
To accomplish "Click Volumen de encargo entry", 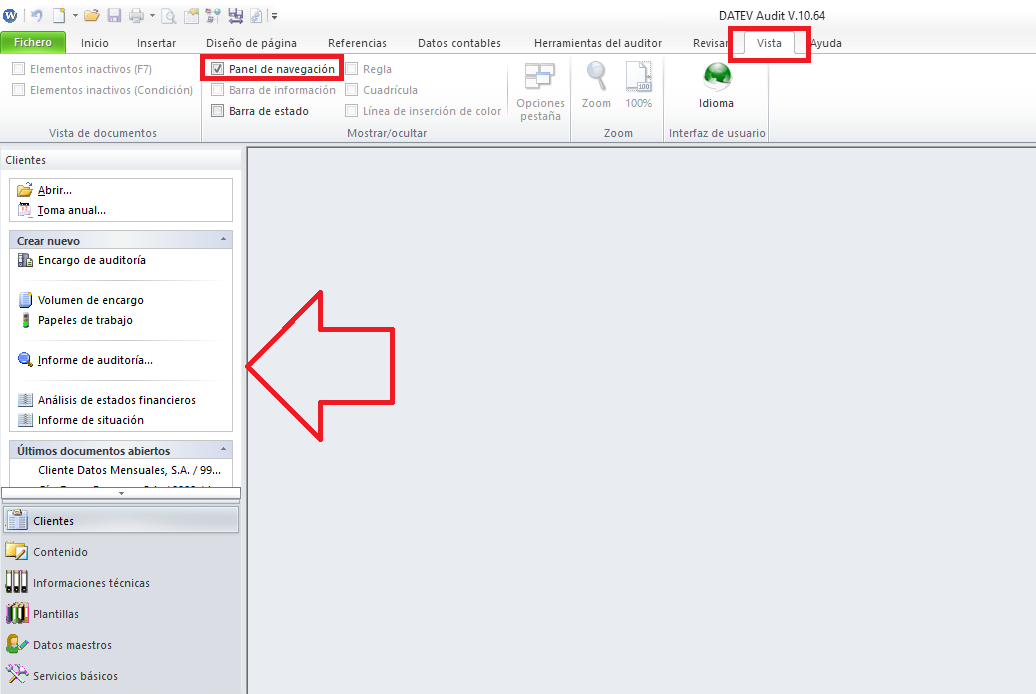I will click(x=91, y=300).
